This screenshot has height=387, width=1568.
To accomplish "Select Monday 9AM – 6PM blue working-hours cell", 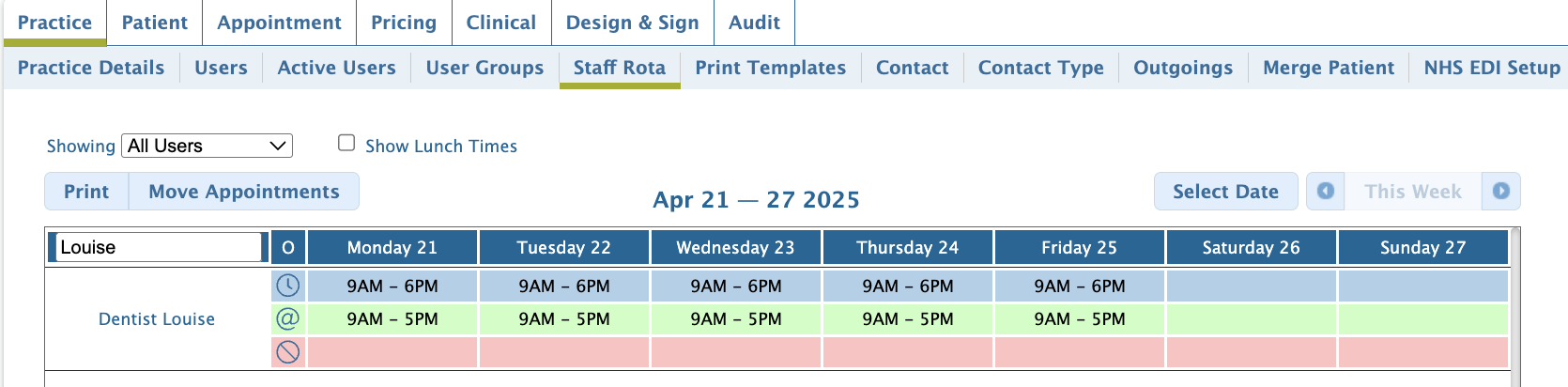I will [392, 286].
